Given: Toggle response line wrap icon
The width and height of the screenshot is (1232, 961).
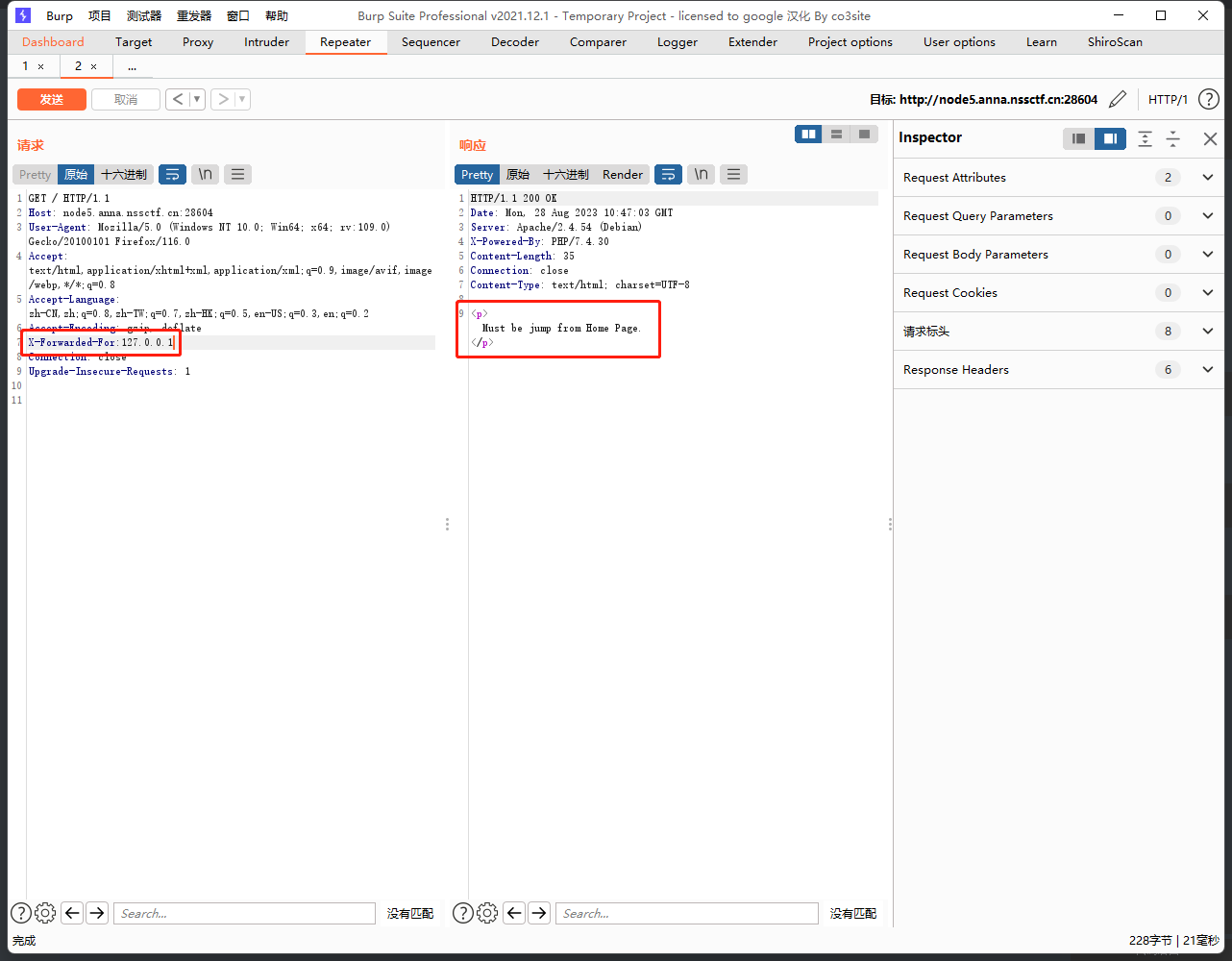Looking at the screenshot, I should click(668, 174).
